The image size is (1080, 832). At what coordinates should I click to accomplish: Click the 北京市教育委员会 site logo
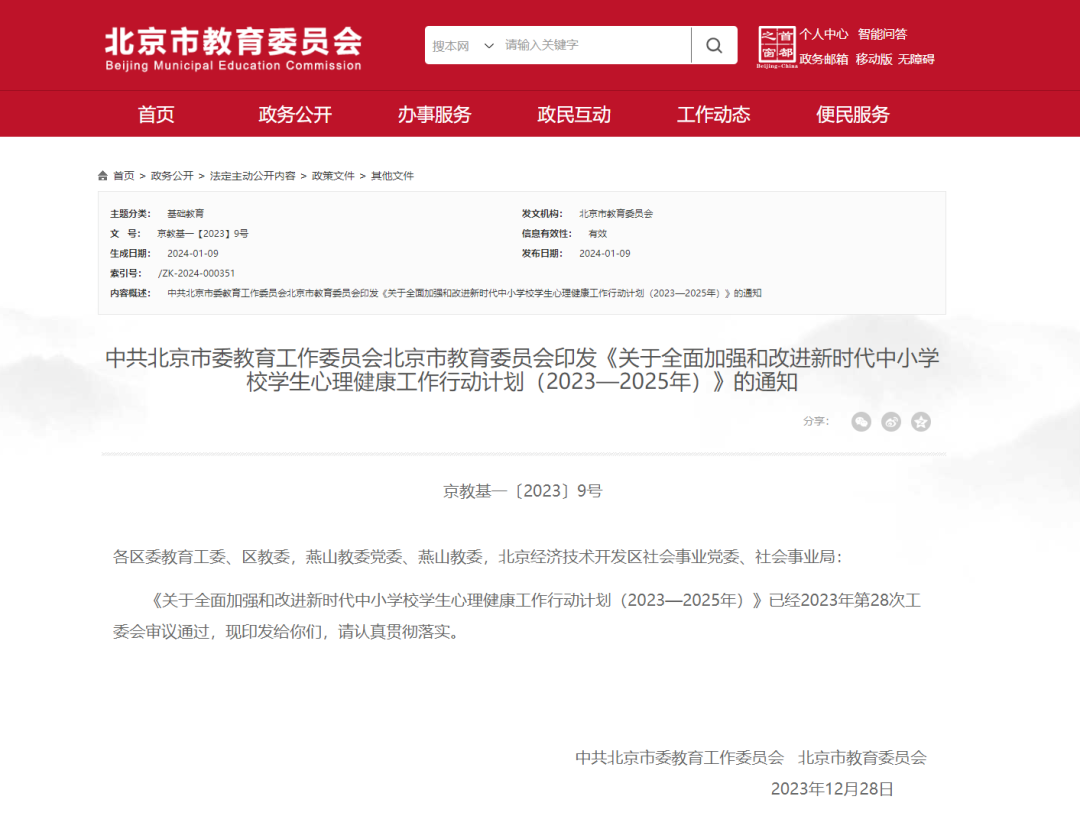(233, 49)
